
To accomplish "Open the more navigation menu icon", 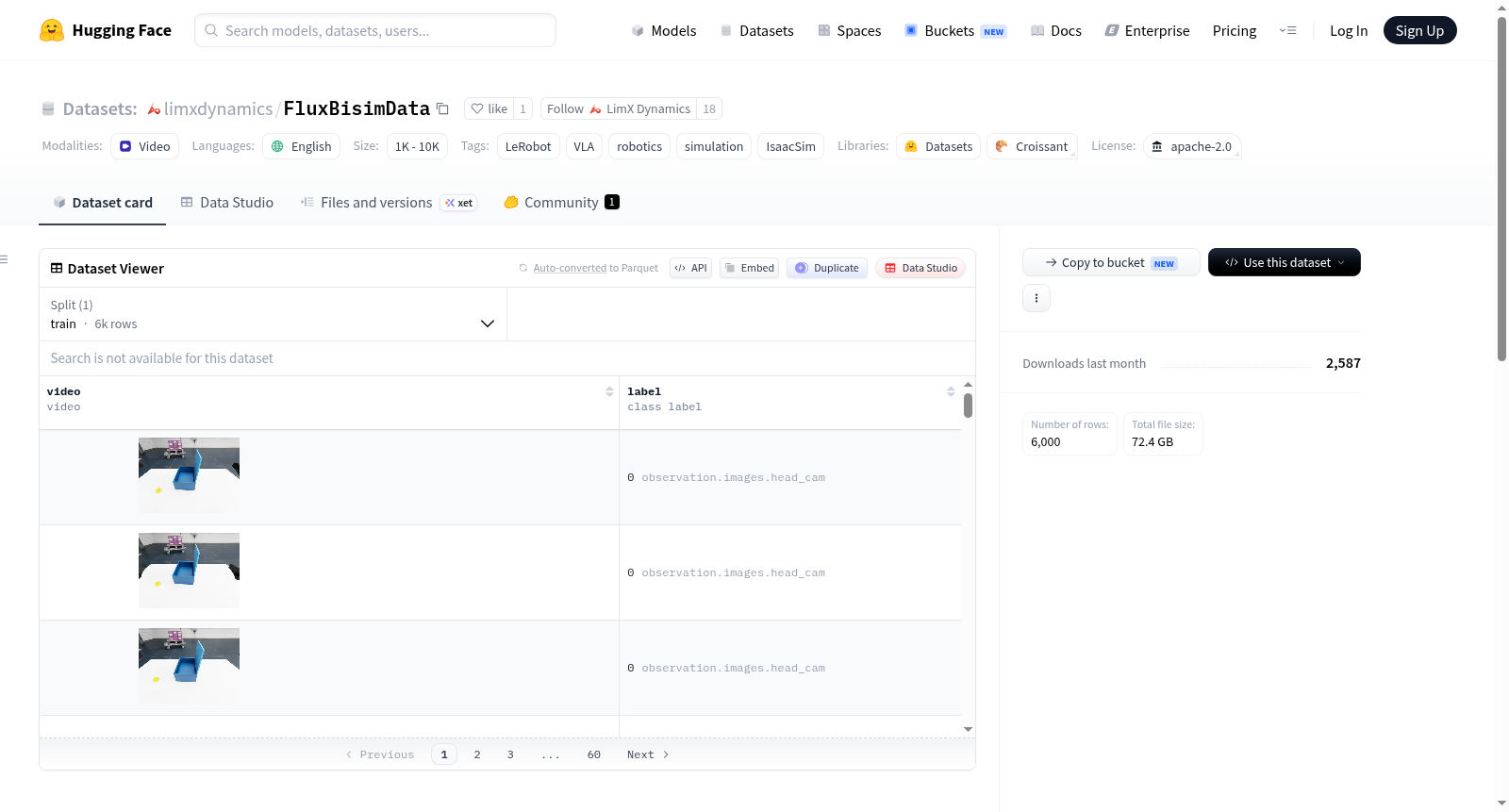I will click(x=1287, y=30).
